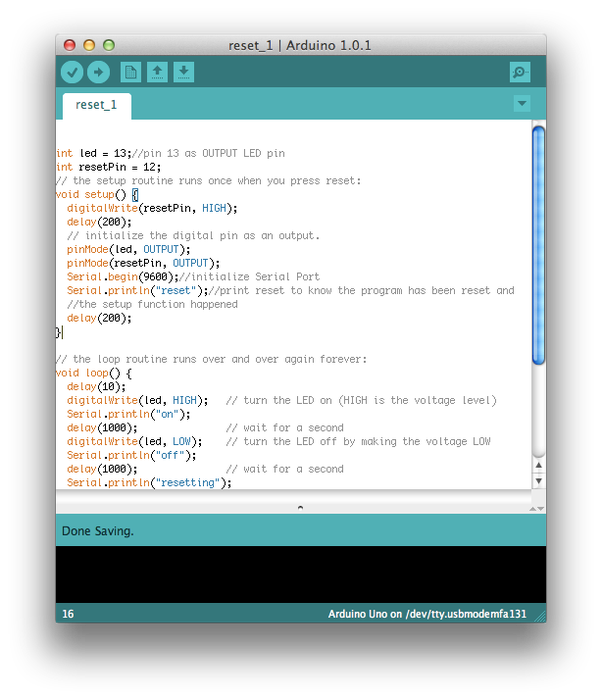
Task: Open a sketch using the up-arrow icon
Action: (x=157, y=72)
